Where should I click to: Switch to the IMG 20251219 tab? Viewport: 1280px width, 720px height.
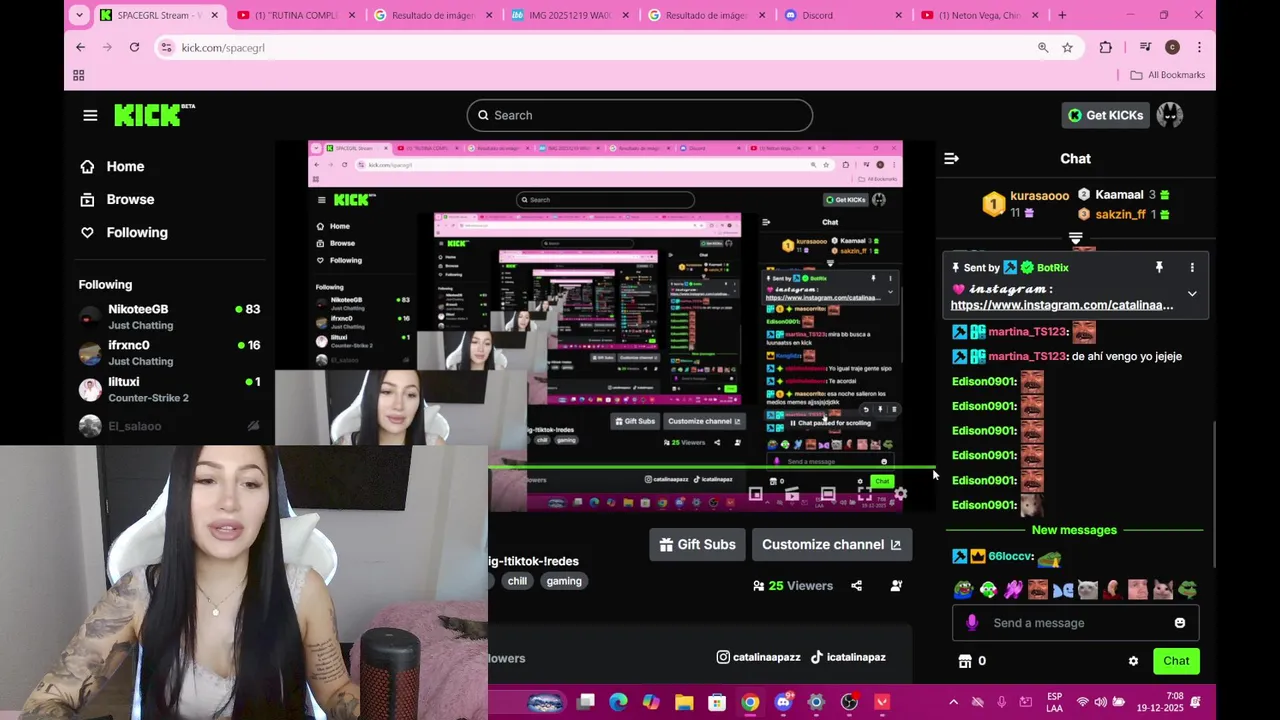[571, 15]
